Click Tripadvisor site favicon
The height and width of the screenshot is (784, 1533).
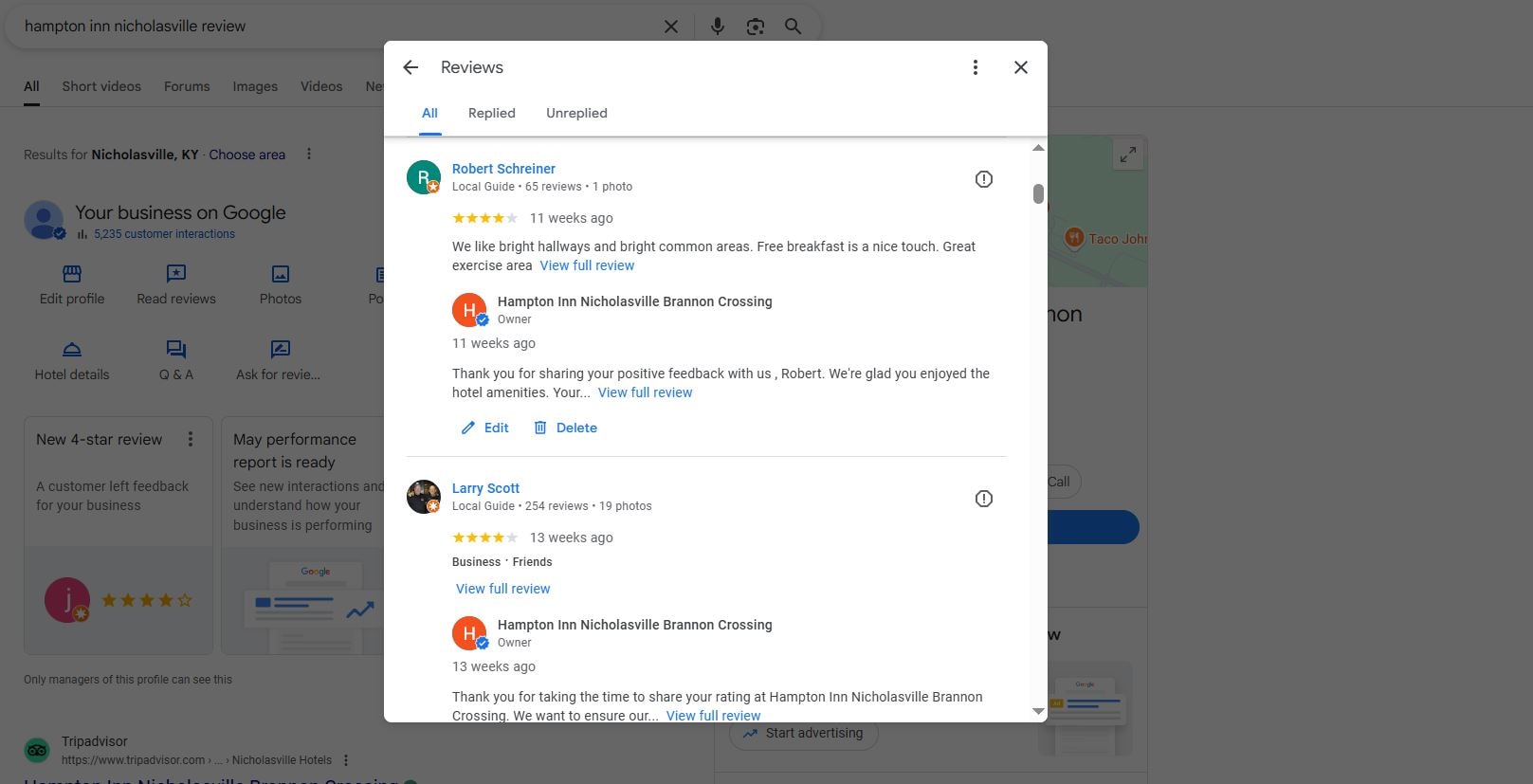click(37, 750)
